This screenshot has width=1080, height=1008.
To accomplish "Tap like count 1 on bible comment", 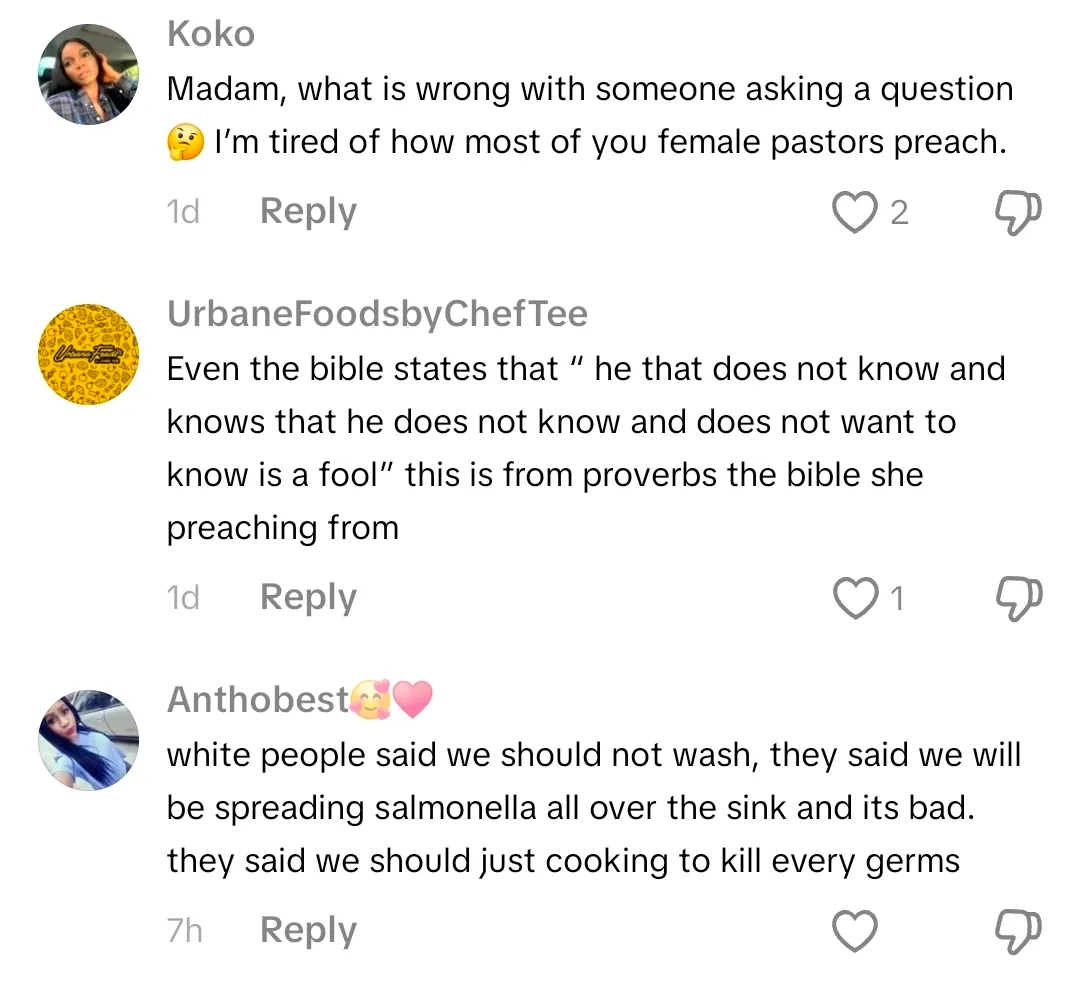I will pos(897,598).
